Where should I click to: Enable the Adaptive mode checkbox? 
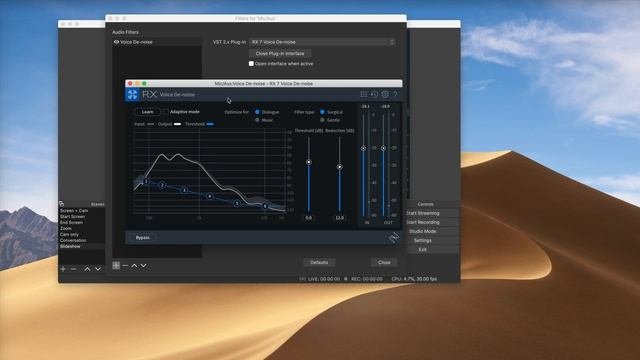pyautogui.click(x=166, y=112)
